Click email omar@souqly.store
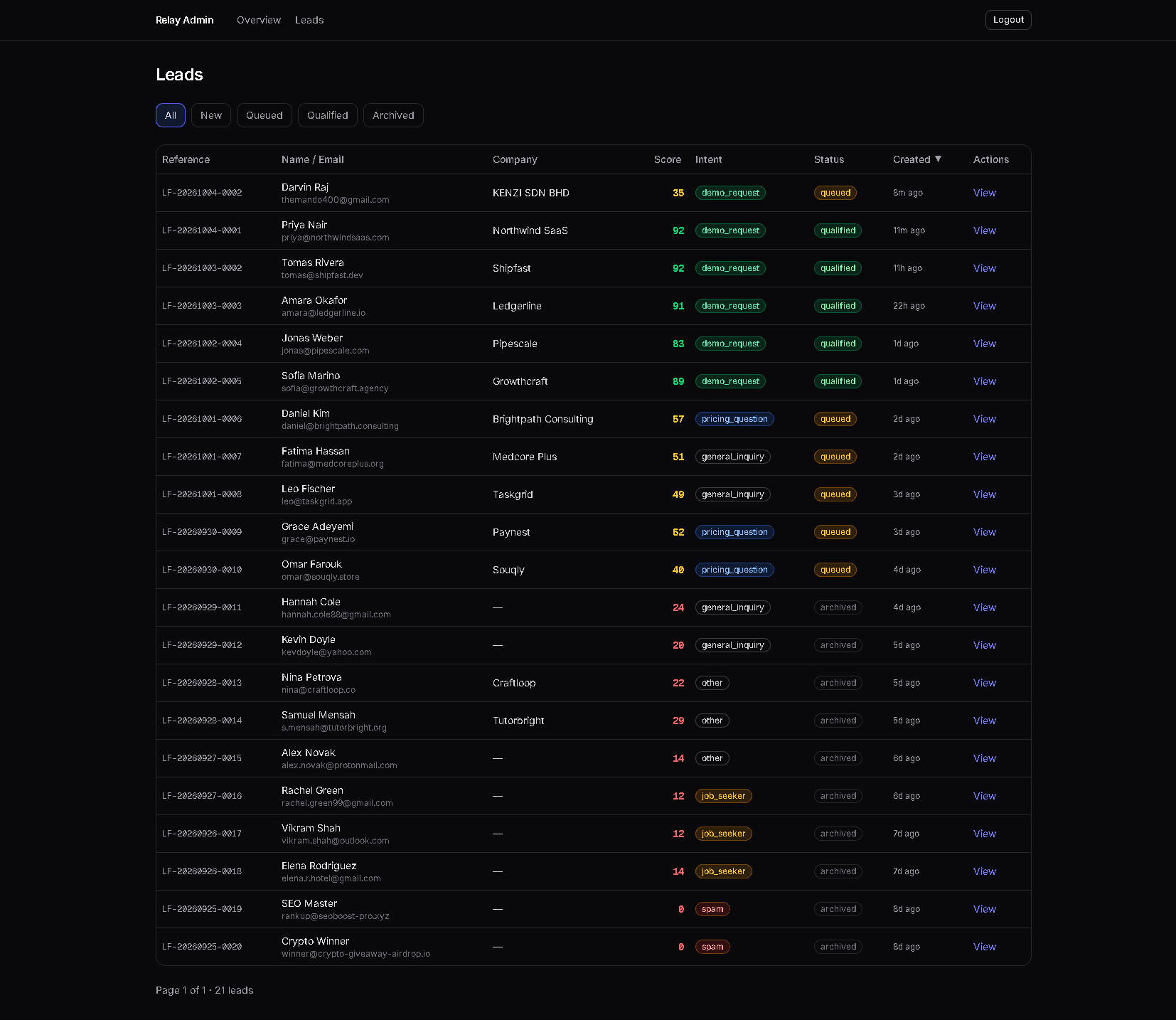 [321, 577]
